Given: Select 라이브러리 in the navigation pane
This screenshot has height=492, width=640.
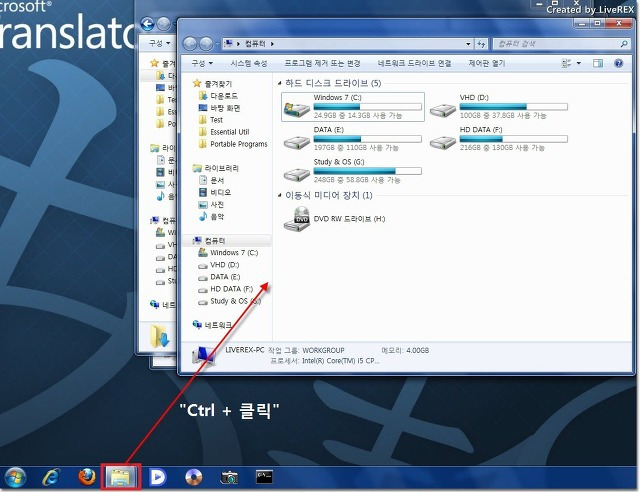Looking at the screenshot, I should click(221, 168).
